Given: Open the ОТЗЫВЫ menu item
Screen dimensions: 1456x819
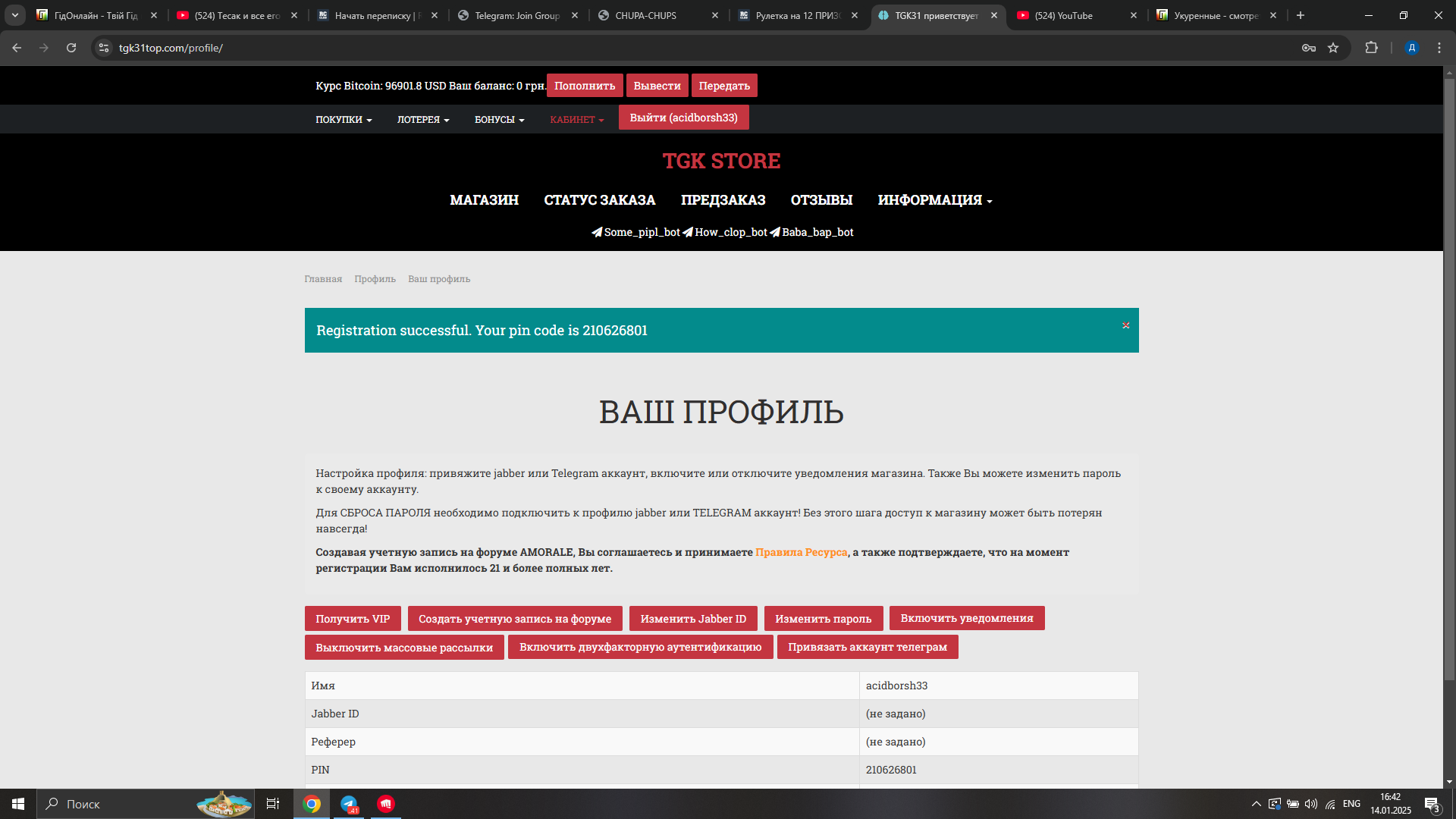Looking at the screenshot, I should coord(821,200).
